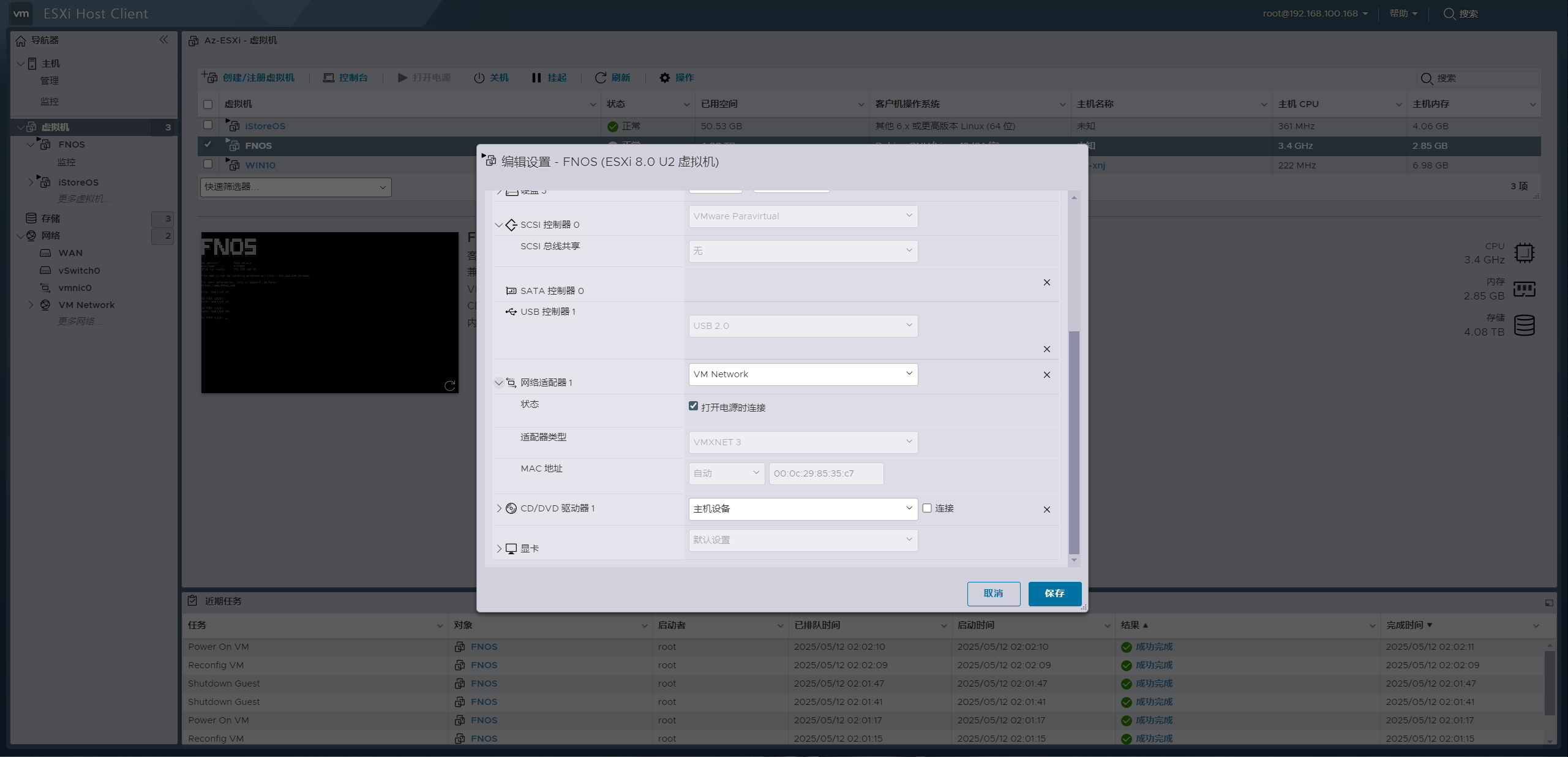The height and width of the screenshot is (757, 1568).
Task: Click the SCSI 控制器 0 device icon
Action: pyautogui.click(x=511, y=225)
